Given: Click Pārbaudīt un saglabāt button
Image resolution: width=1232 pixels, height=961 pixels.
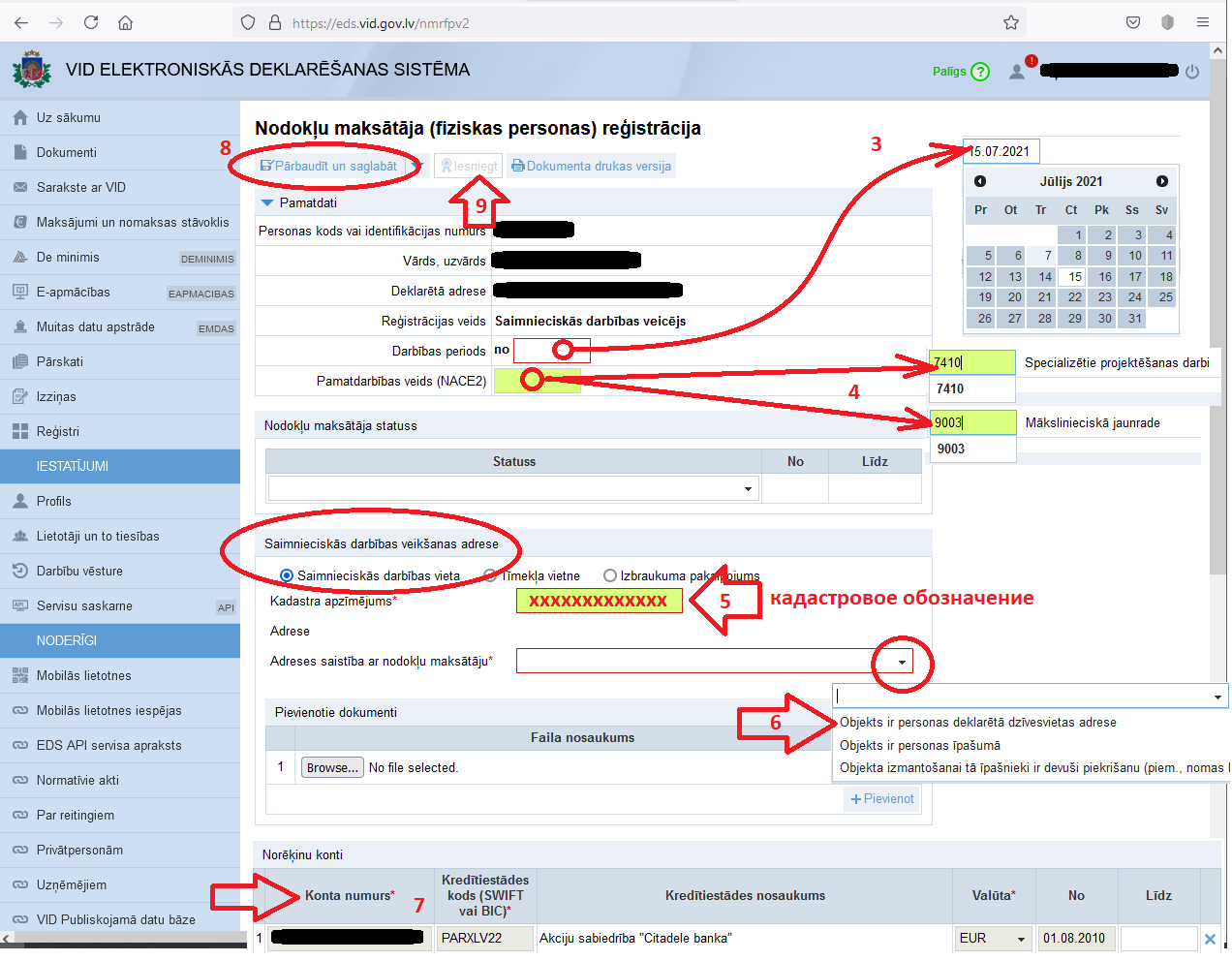Looking at the screenshot, I should [x=328, y=167].
